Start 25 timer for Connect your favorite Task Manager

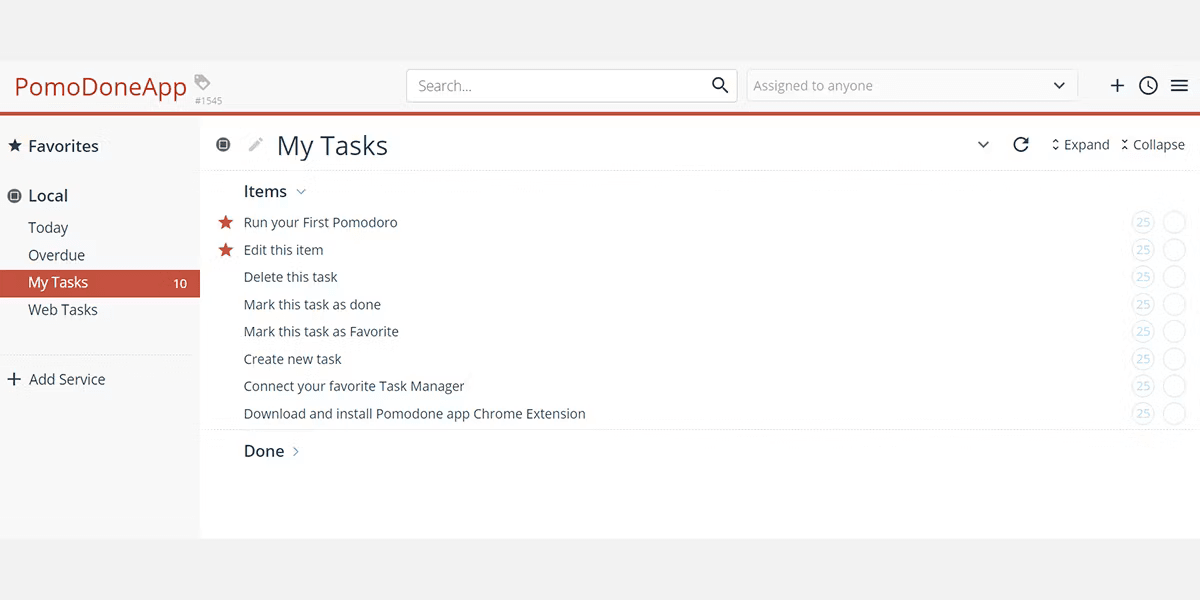click(1143, 386)
